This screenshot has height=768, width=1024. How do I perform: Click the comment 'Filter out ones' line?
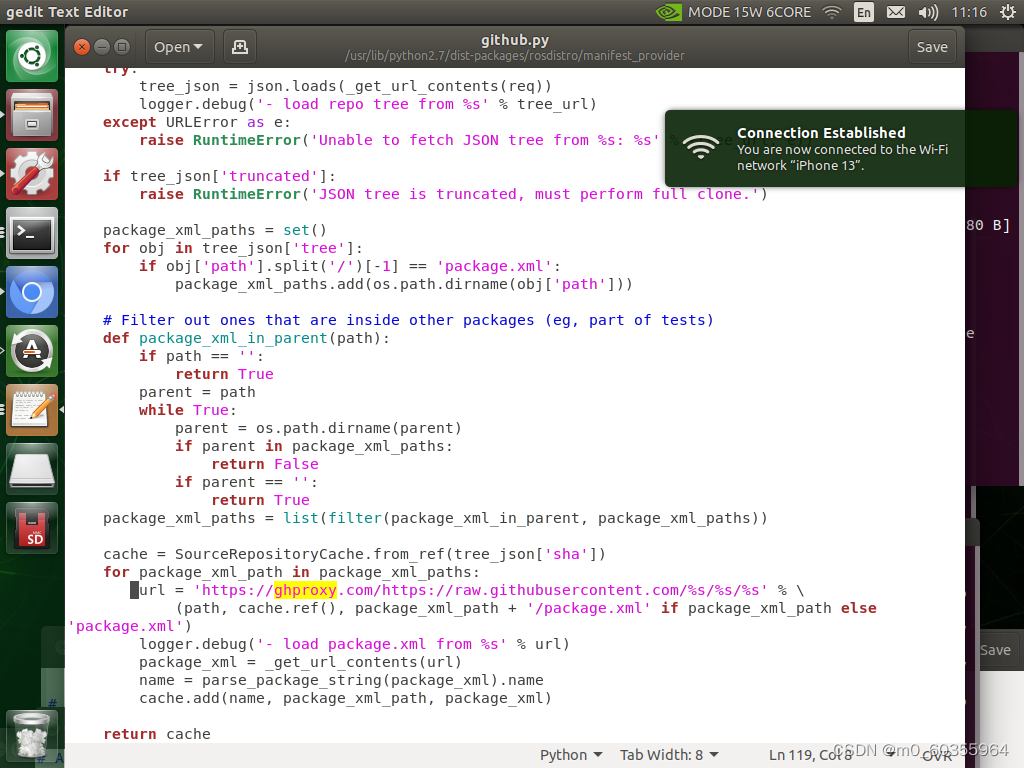[408, 320]
